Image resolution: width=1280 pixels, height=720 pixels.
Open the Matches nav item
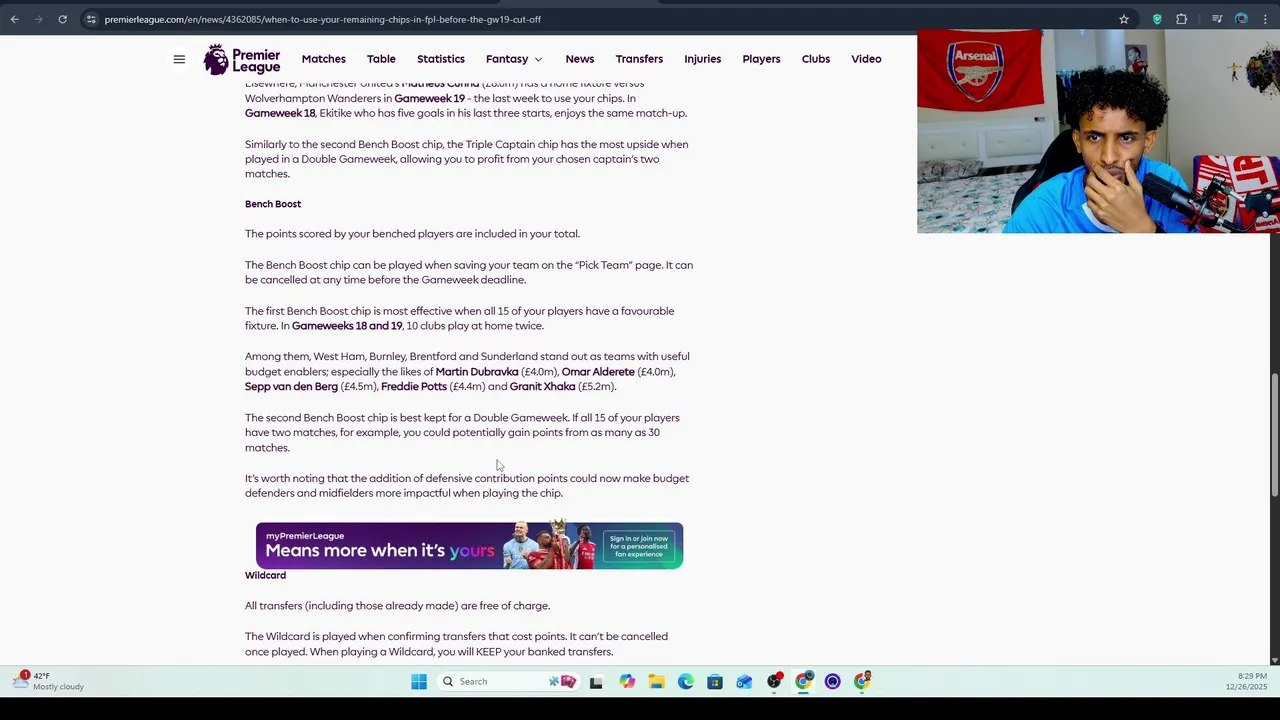[323, 59]
